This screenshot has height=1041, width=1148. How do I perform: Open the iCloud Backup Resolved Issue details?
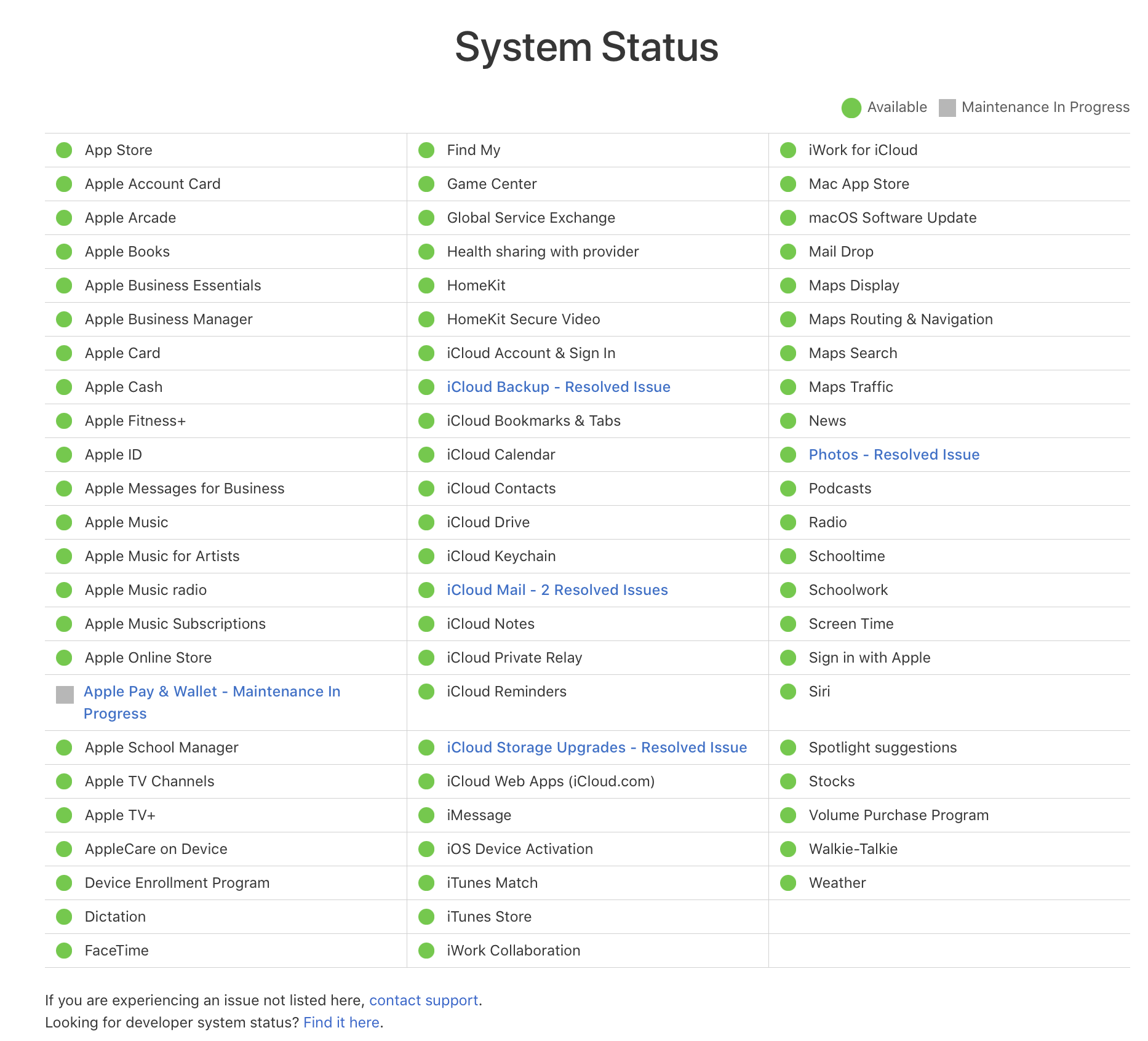point(559,387)
